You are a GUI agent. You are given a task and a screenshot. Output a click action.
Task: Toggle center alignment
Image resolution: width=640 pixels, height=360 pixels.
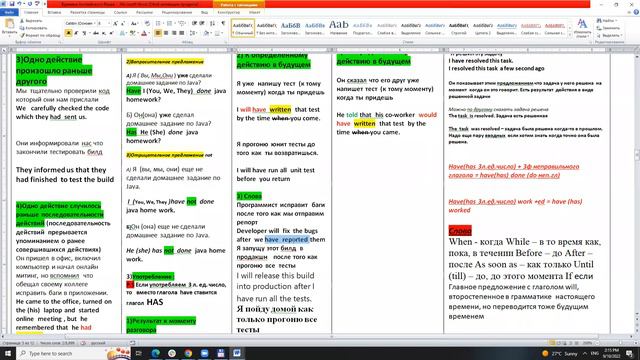[x=166, y=33]
